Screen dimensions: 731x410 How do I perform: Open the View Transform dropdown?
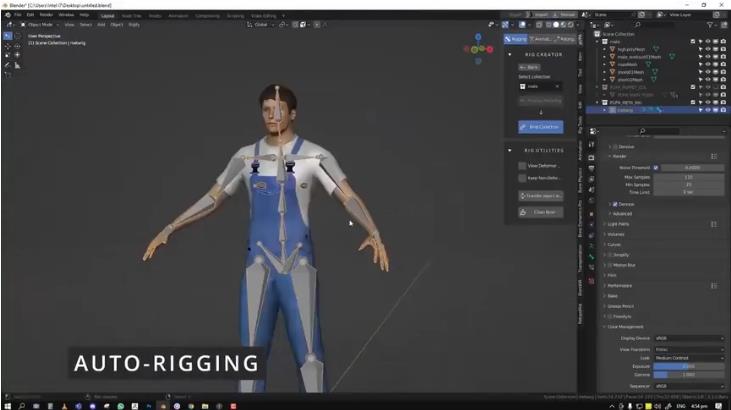(x=690, y=349)
